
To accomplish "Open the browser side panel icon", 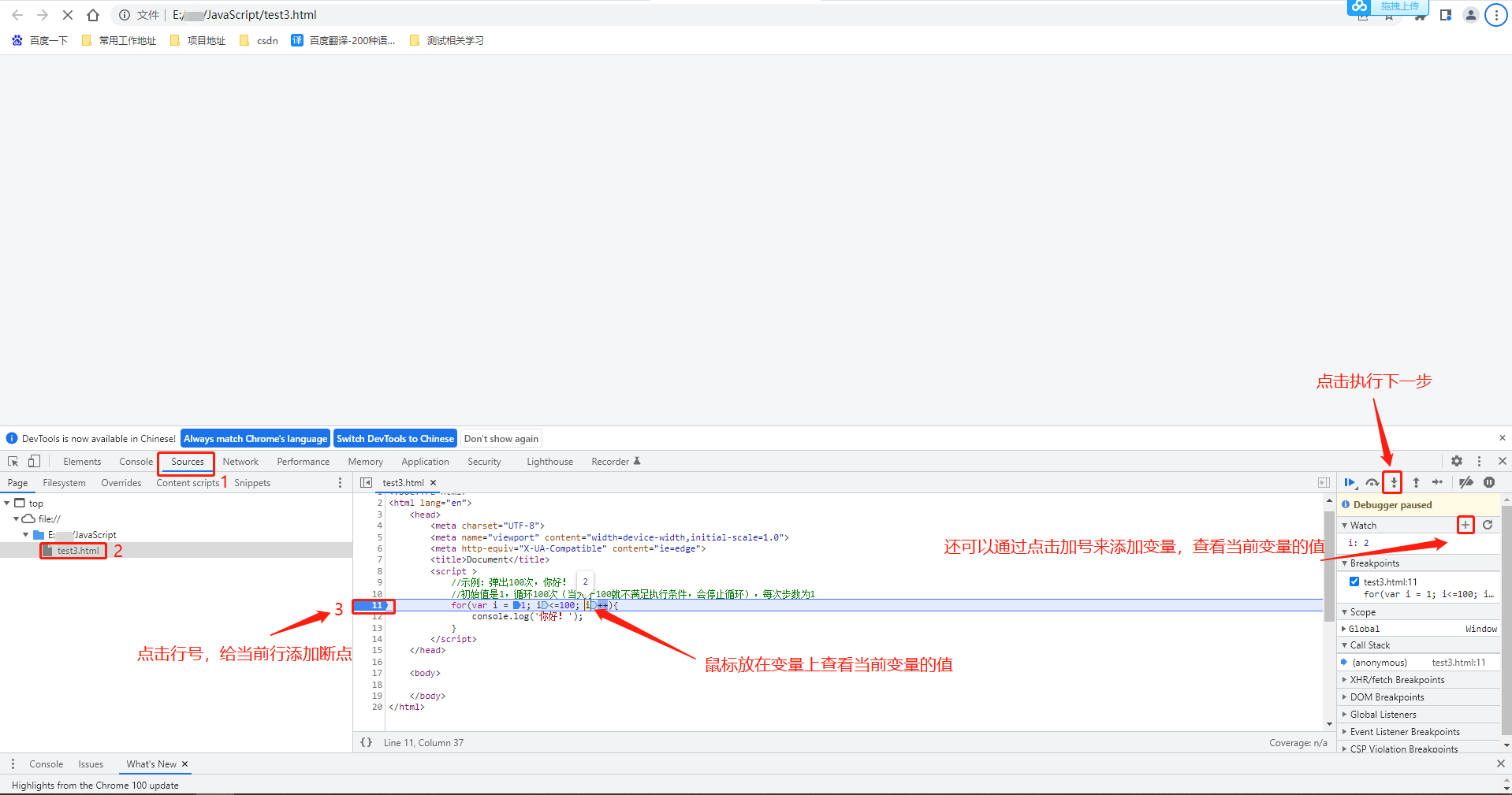I will [x=1446, y=15].
